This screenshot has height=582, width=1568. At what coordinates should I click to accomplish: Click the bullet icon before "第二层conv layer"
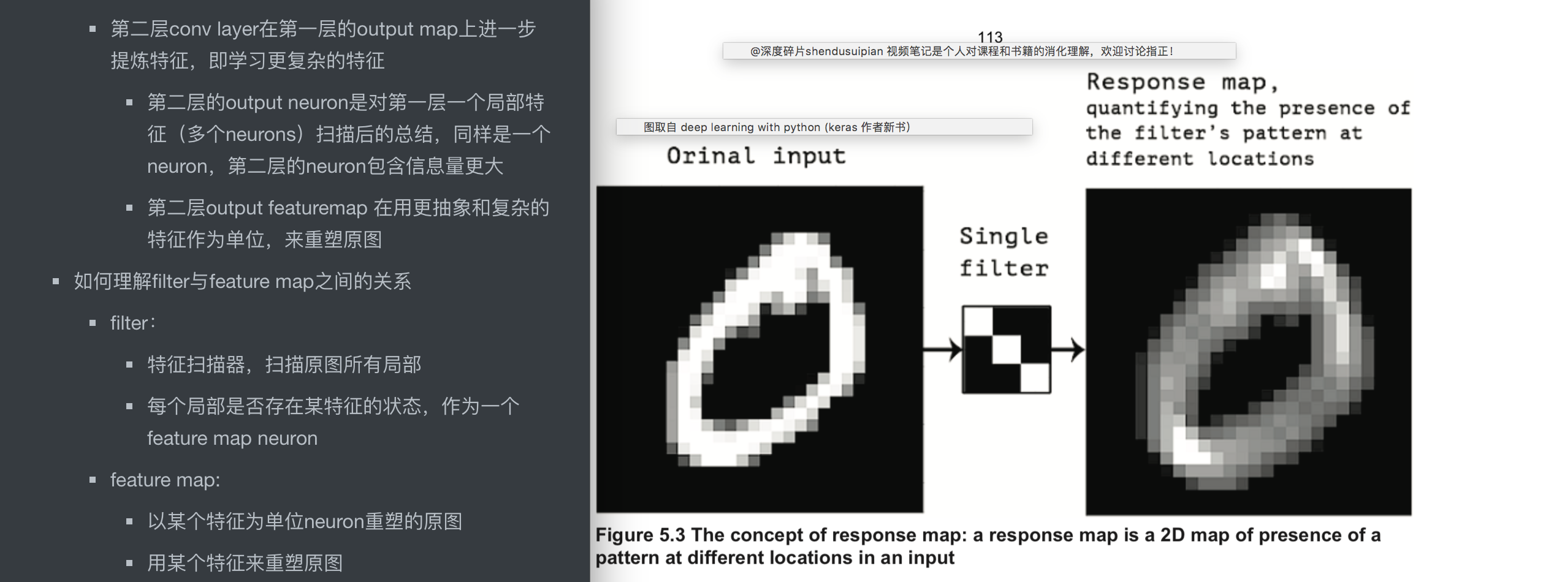(93, 28)
